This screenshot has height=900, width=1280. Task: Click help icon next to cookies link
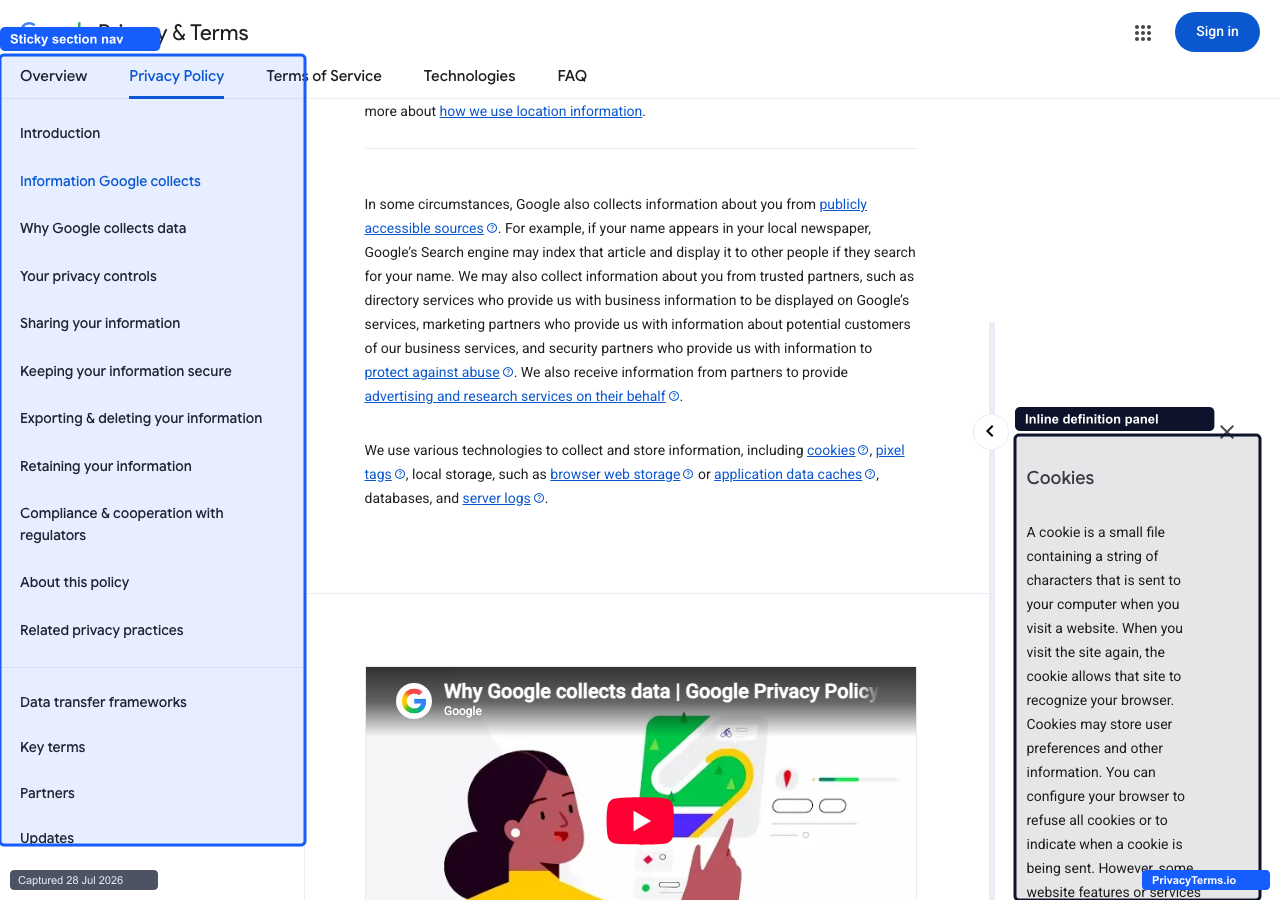click(863, 450)
